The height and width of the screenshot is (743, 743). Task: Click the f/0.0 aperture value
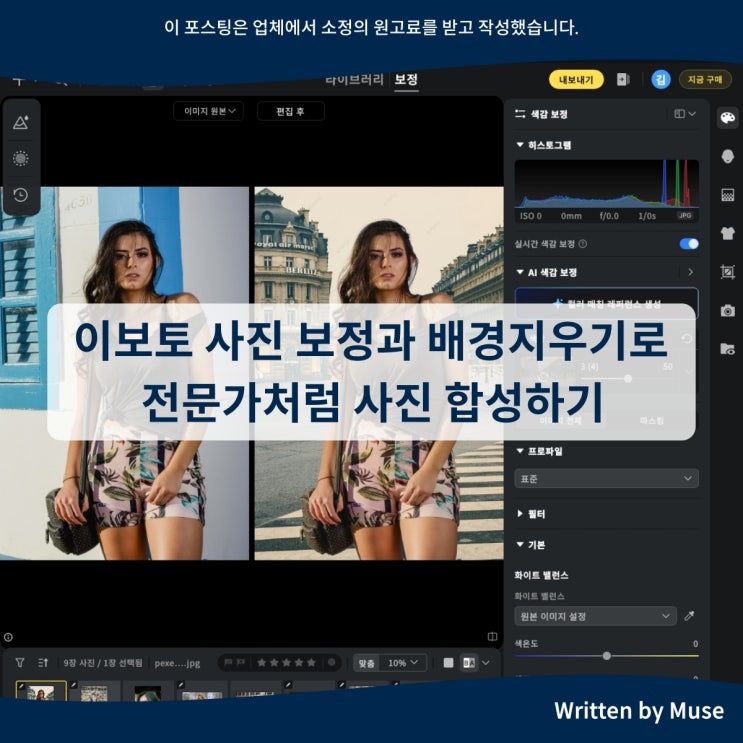[609, 216]
